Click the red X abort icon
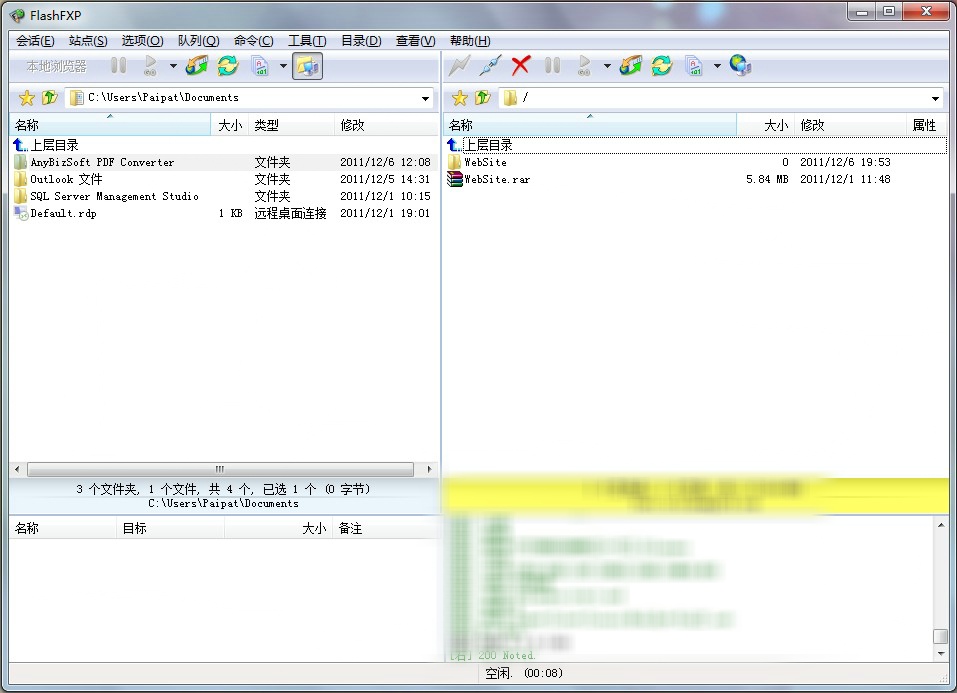This screenshot has width=957, height=693. click(520, 66)
